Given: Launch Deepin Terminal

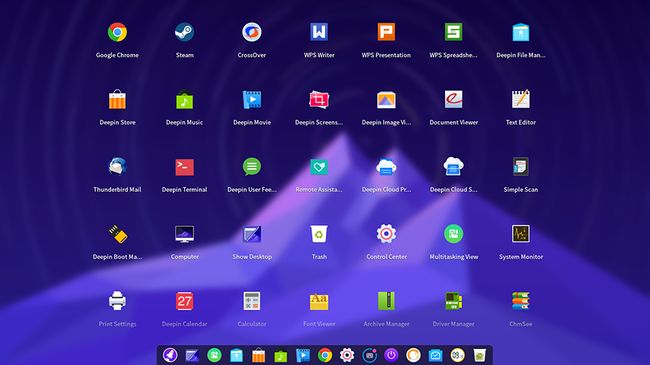Looking at the screenshot, I should (184, 167).
